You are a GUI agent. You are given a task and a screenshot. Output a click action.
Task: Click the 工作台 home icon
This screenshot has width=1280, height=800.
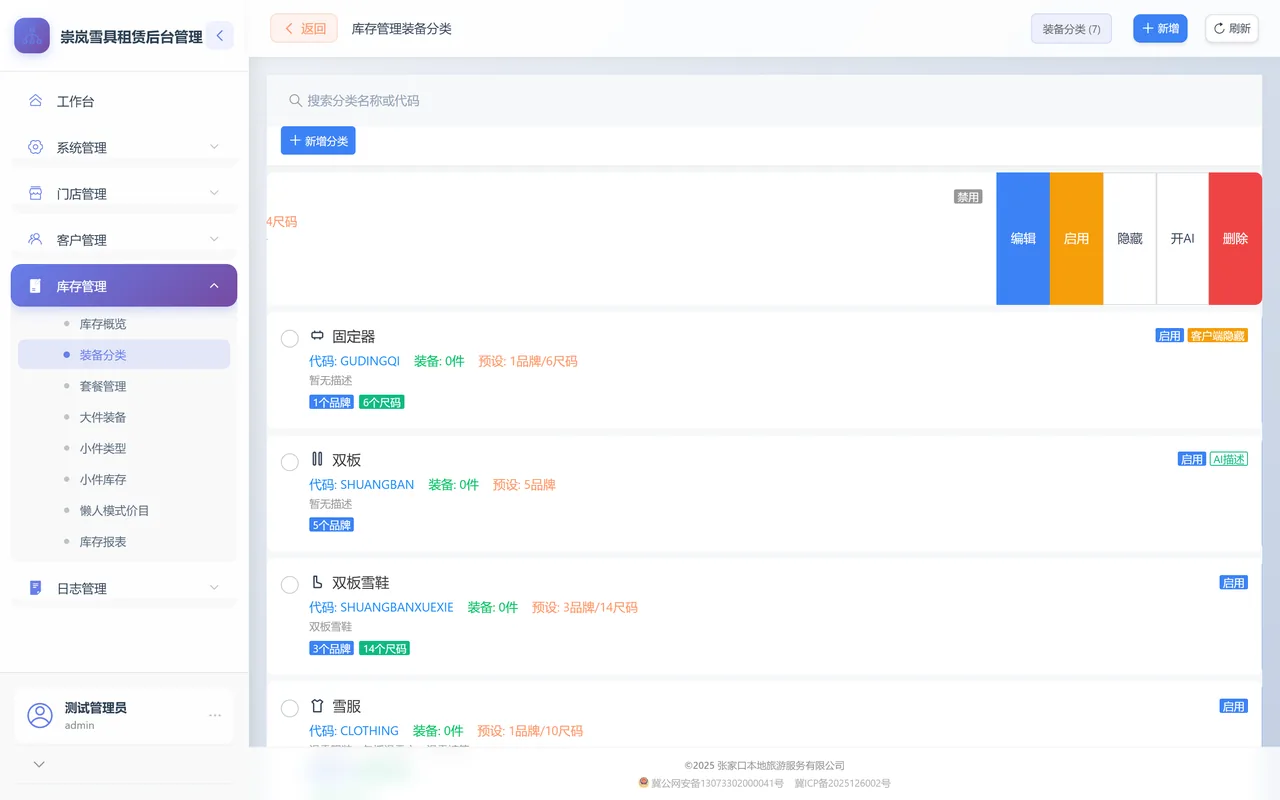[36, 101]
